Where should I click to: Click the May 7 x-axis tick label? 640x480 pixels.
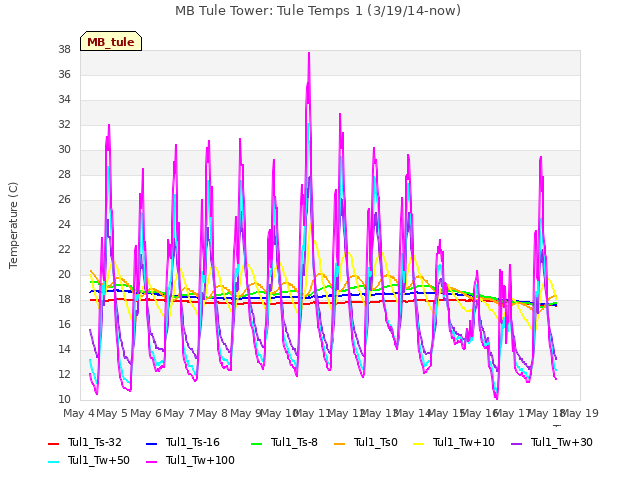pos(179,413)
